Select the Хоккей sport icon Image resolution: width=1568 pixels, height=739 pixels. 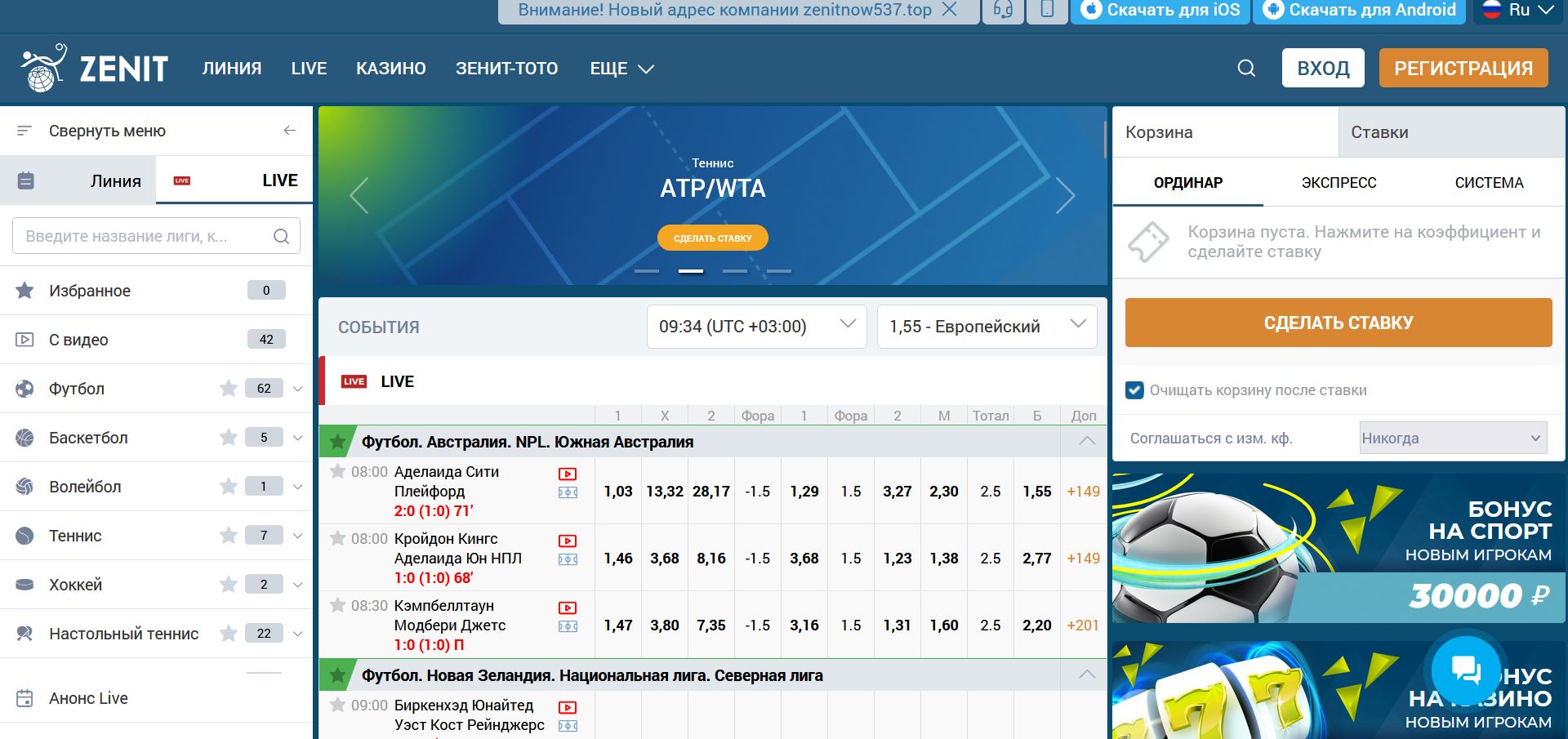tap(24, 585)
